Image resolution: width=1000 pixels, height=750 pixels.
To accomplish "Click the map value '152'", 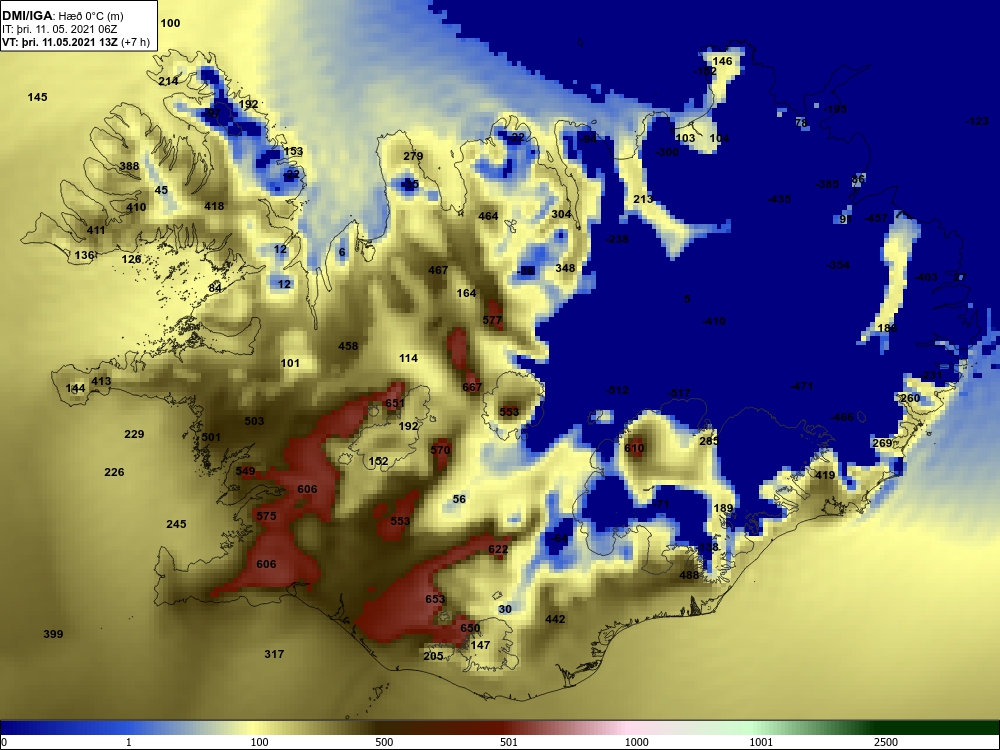I will [x=378, y=461].
